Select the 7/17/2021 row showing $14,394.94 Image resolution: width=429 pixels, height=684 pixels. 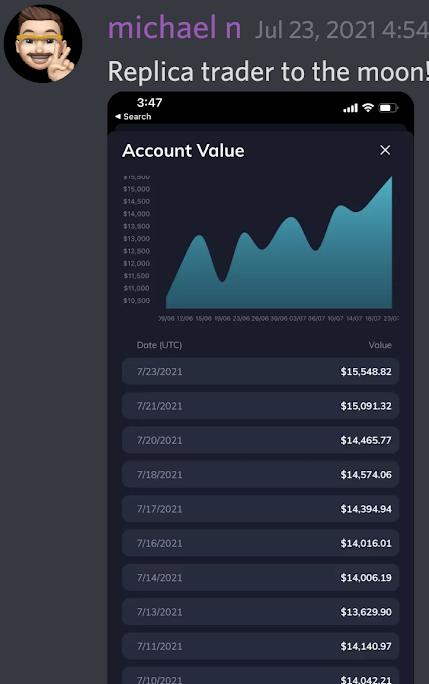pyautogui.click(x=261, y=509)
